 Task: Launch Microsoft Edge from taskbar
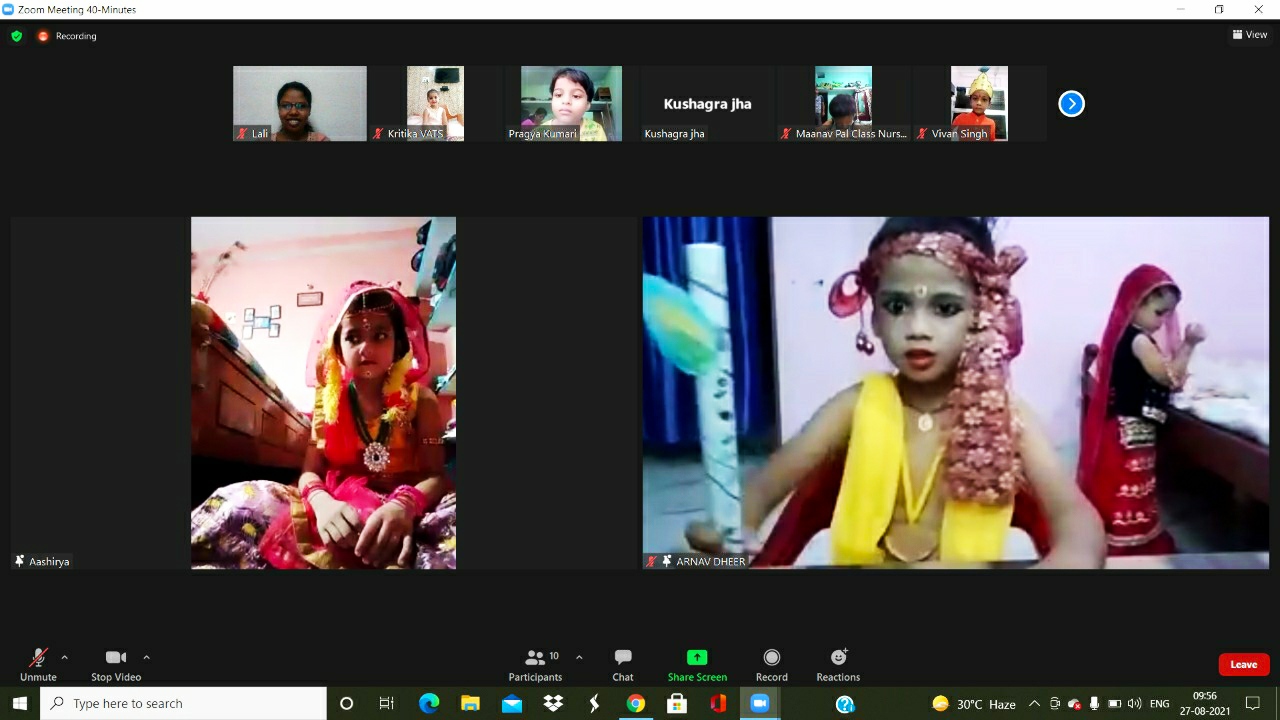[429, 704]
